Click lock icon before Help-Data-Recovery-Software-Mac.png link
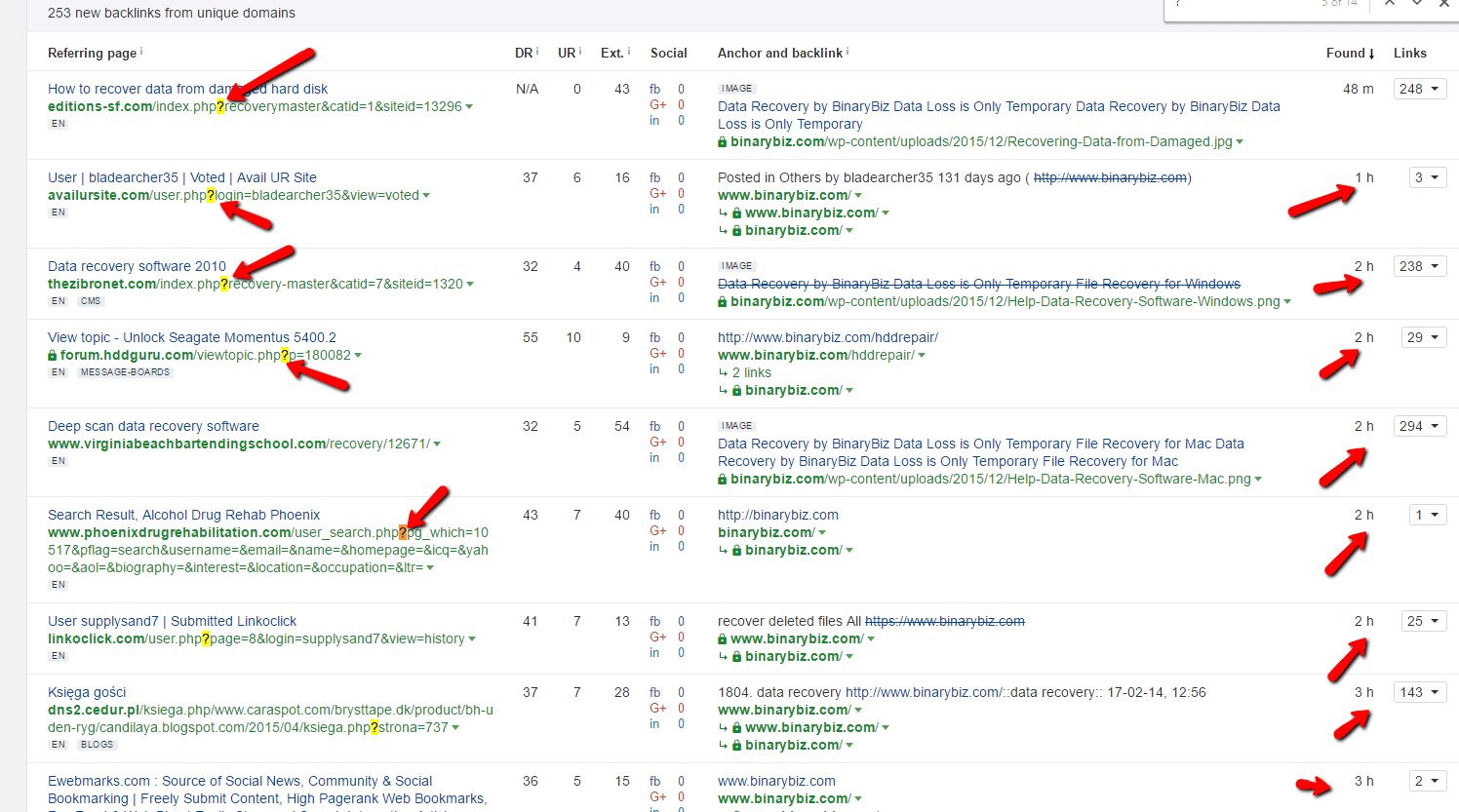Screen dimensions: 1459x812 [x=723, y=480]
